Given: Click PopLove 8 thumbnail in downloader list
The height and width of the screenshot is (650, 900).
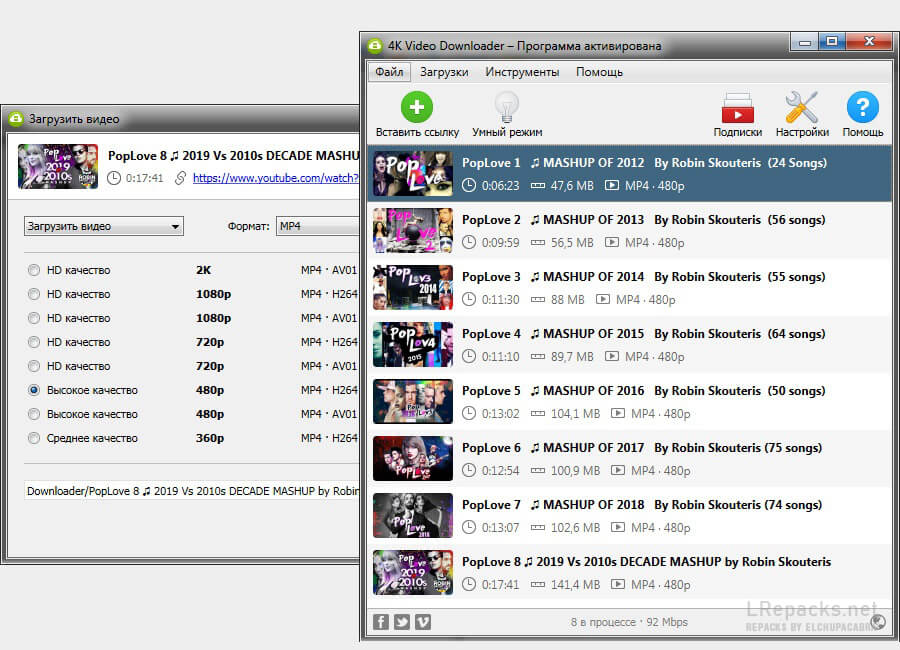Looking at the screenshot, I should tap(413, 572).
